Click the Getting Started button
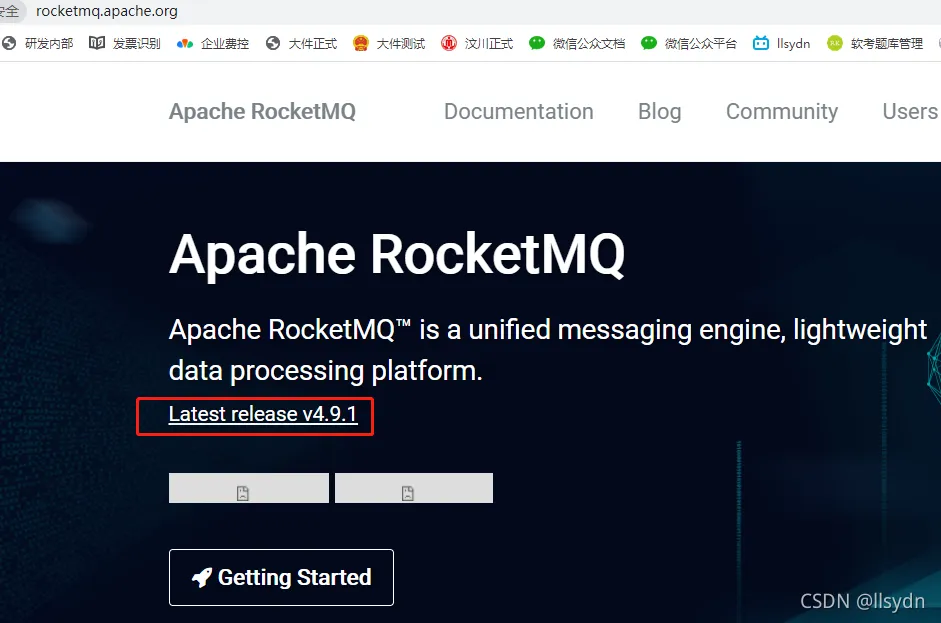The width and height of the screenshot is (941, 623). click(x=281, y=577)
